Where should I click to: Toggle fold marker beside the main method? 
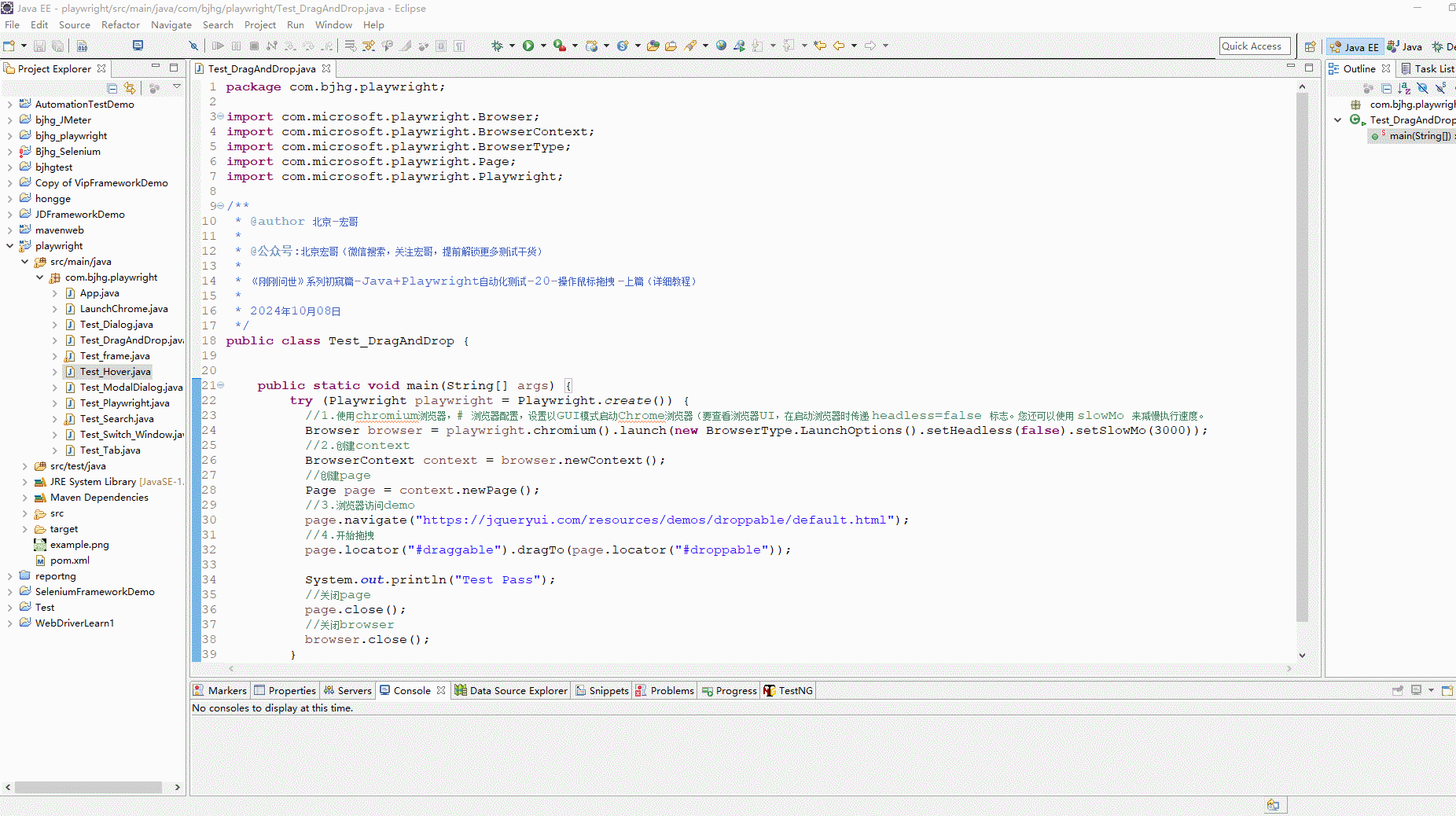(x=221, y=385)
